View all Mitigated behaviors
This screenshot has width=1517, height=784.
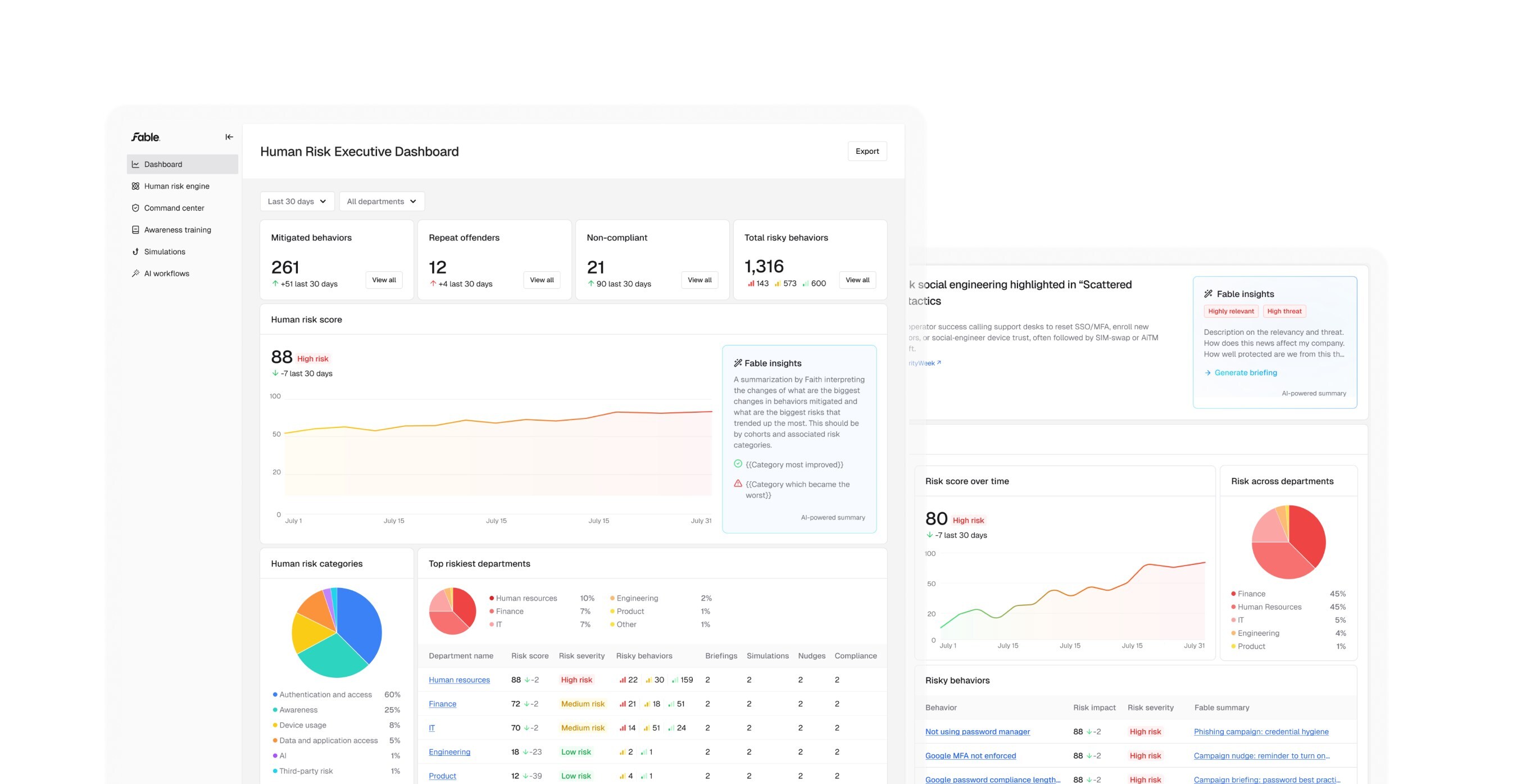click(x=383, y=280)
